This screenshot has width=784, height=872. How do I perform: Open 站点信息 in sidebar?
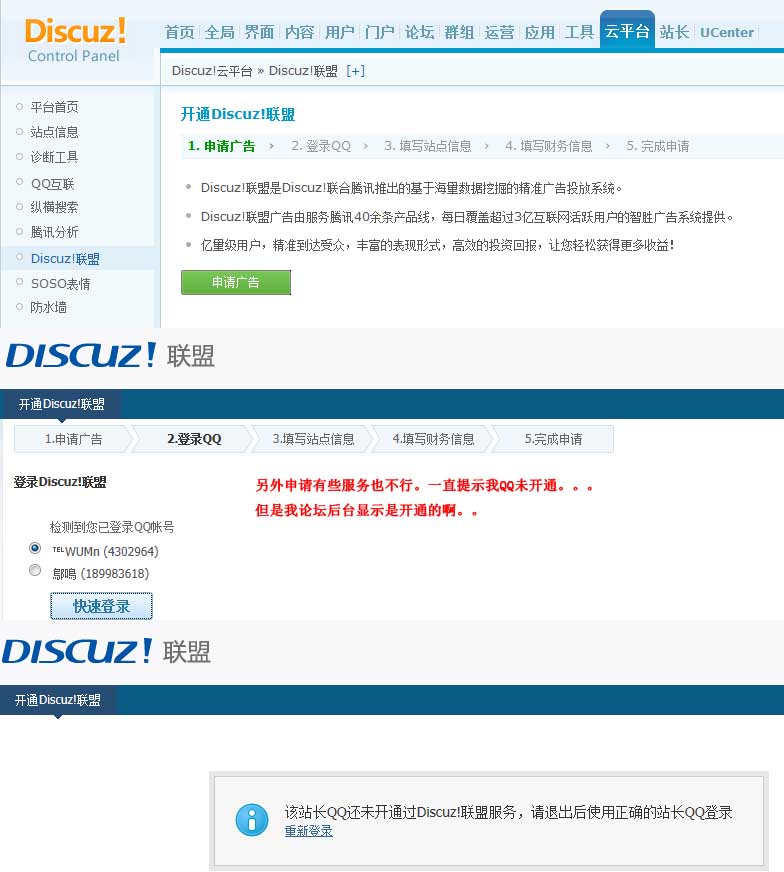(54, 132)
